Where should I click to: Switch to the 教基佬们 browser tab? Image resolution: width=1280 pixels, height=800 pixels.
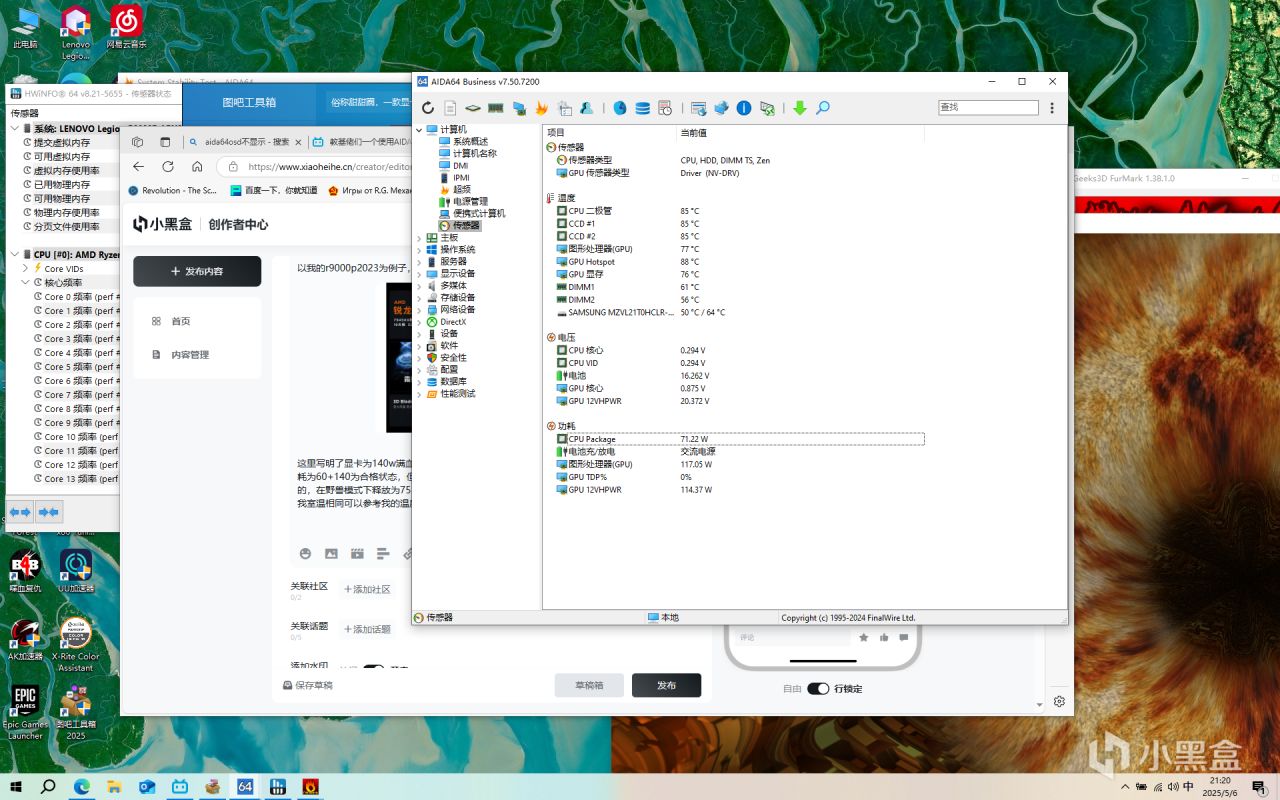[x=360, y=142]
